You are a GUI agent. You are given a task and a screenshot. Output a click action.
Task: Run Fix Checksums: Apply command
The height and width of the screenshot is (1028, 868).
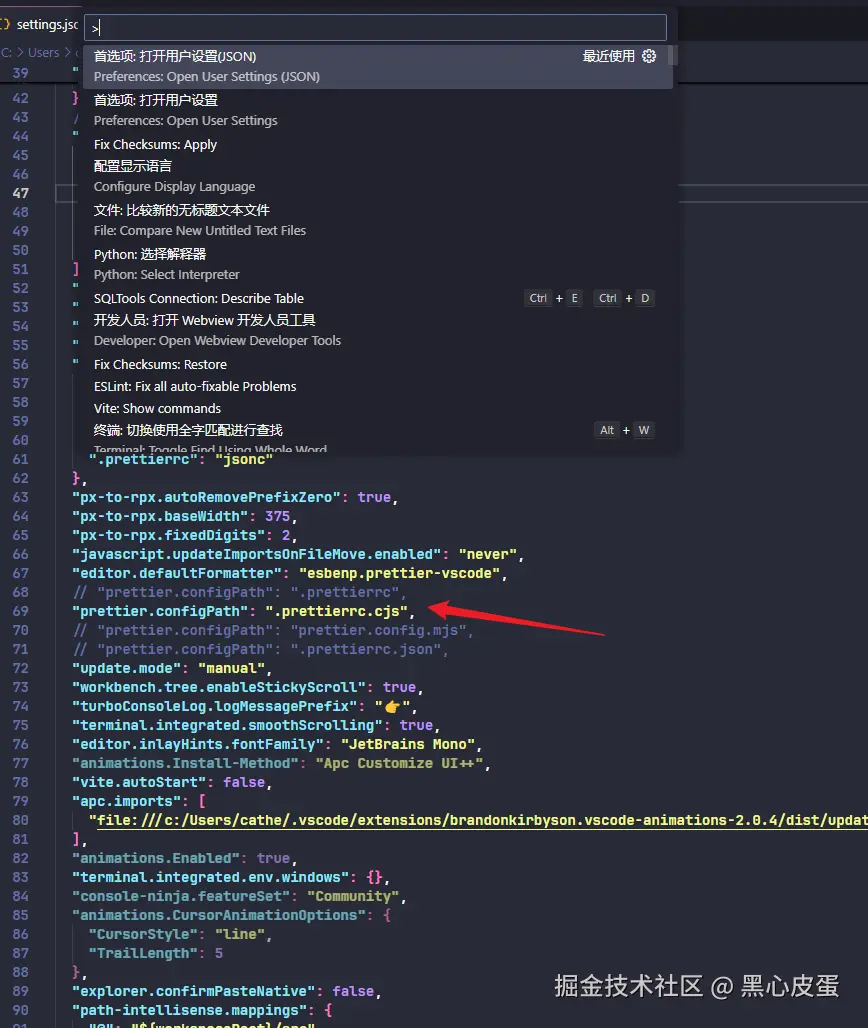(378, 144)
